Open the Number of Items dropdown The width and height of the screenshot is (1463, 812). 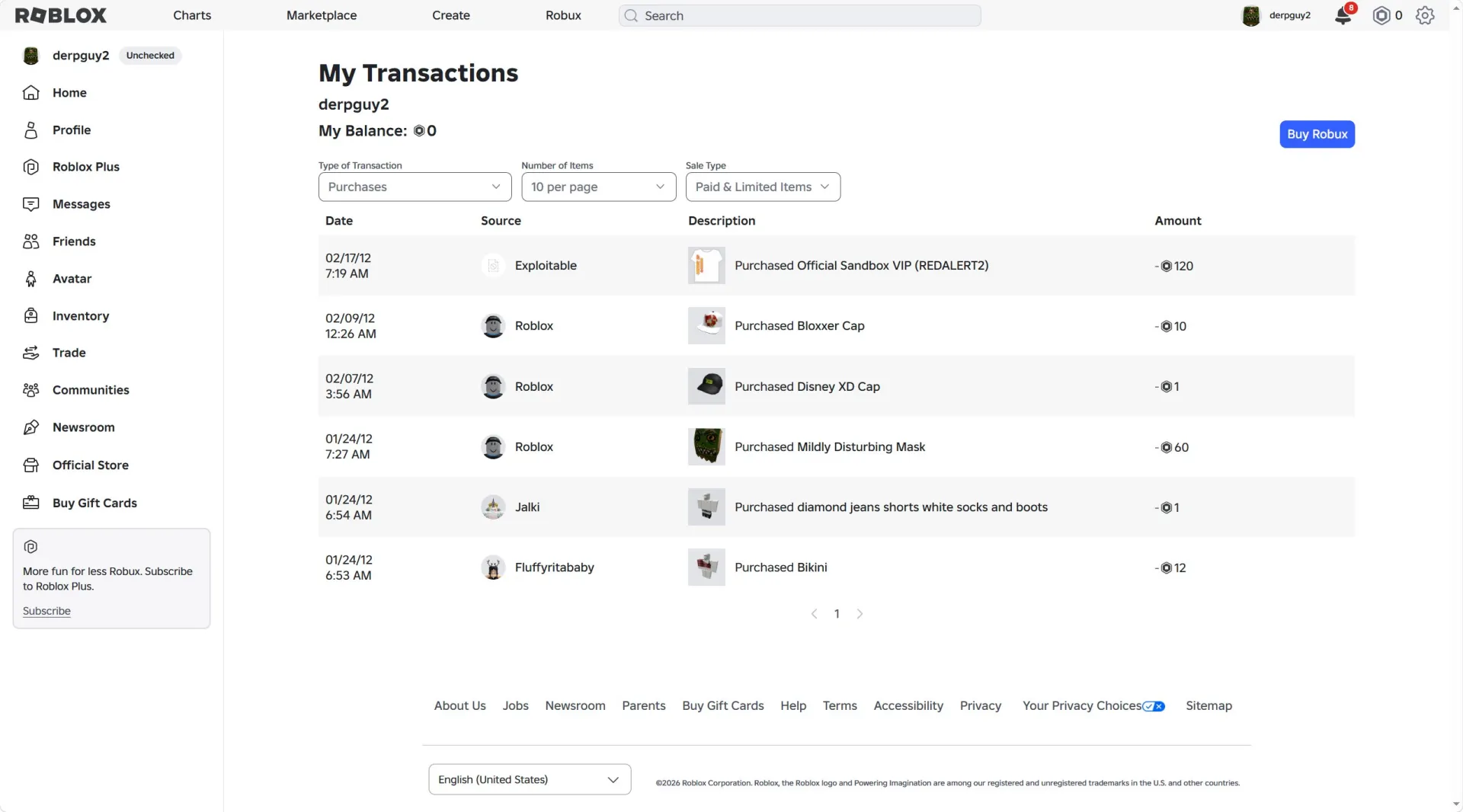click(598, 187)
